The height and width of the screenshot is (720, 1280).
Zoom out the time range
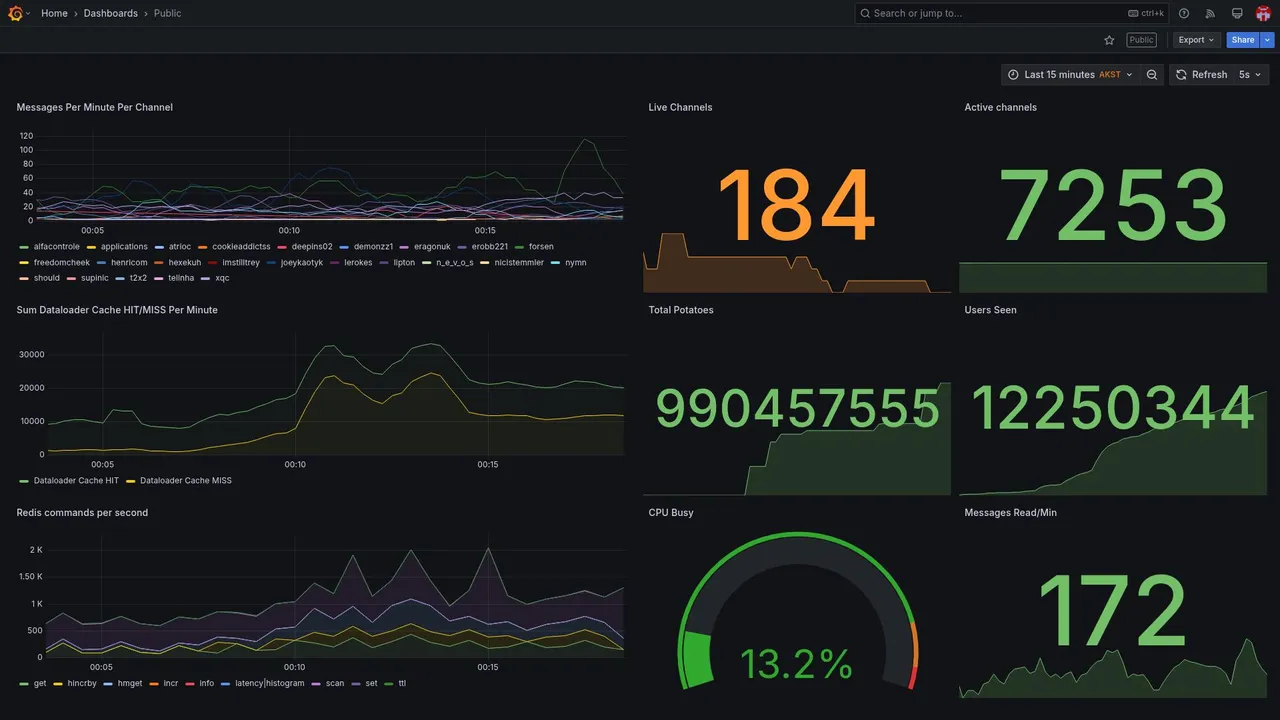1152,75
